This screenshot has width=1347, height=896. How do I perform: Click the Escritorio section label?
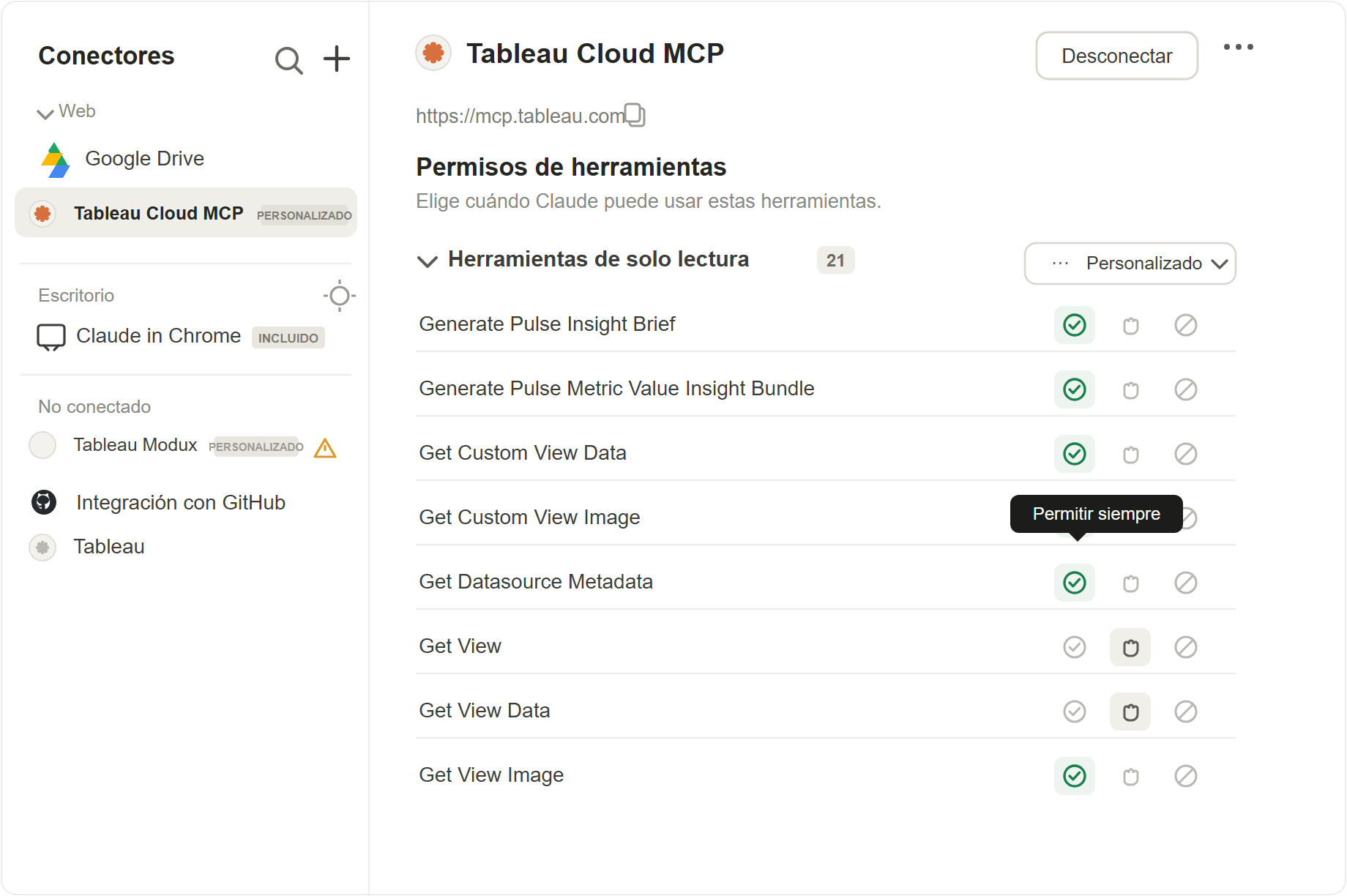(76, 295)
